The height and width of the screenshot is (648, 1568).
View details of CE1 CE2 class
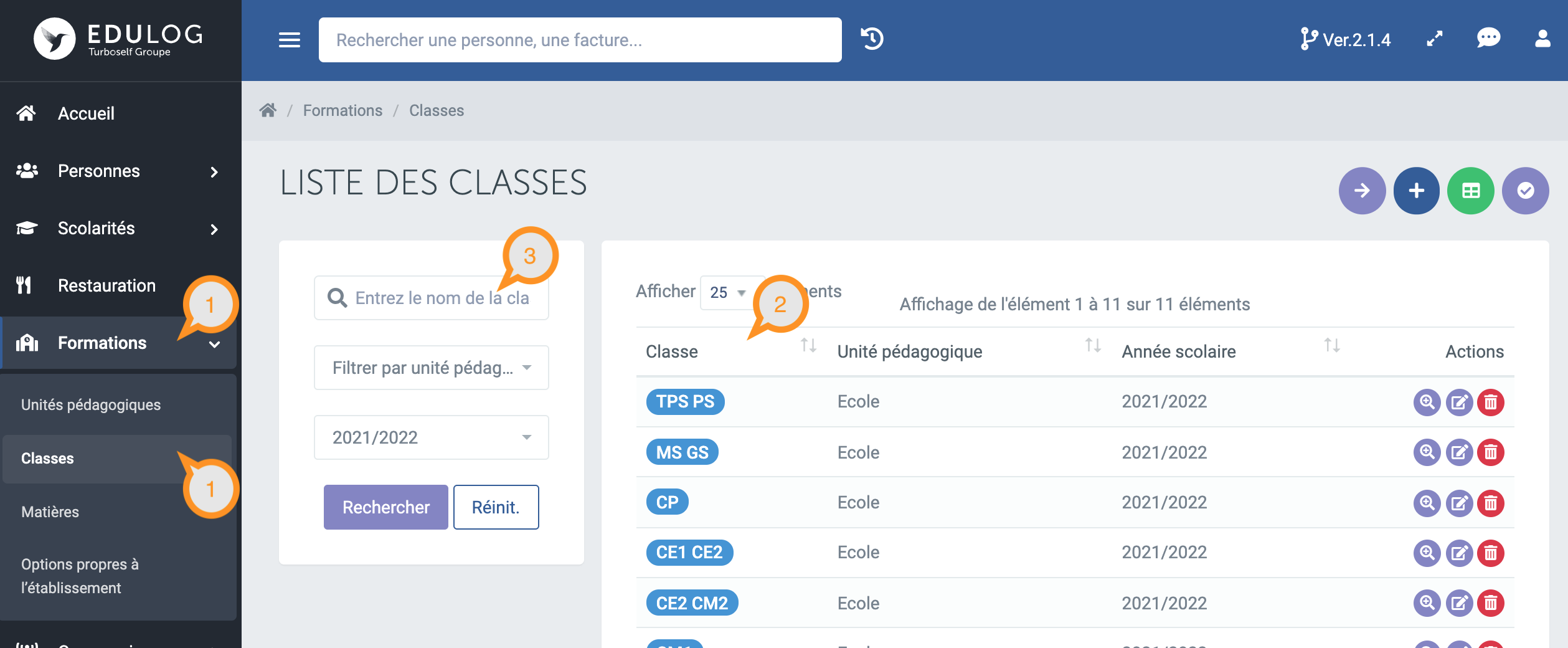tap(1427, 553)
